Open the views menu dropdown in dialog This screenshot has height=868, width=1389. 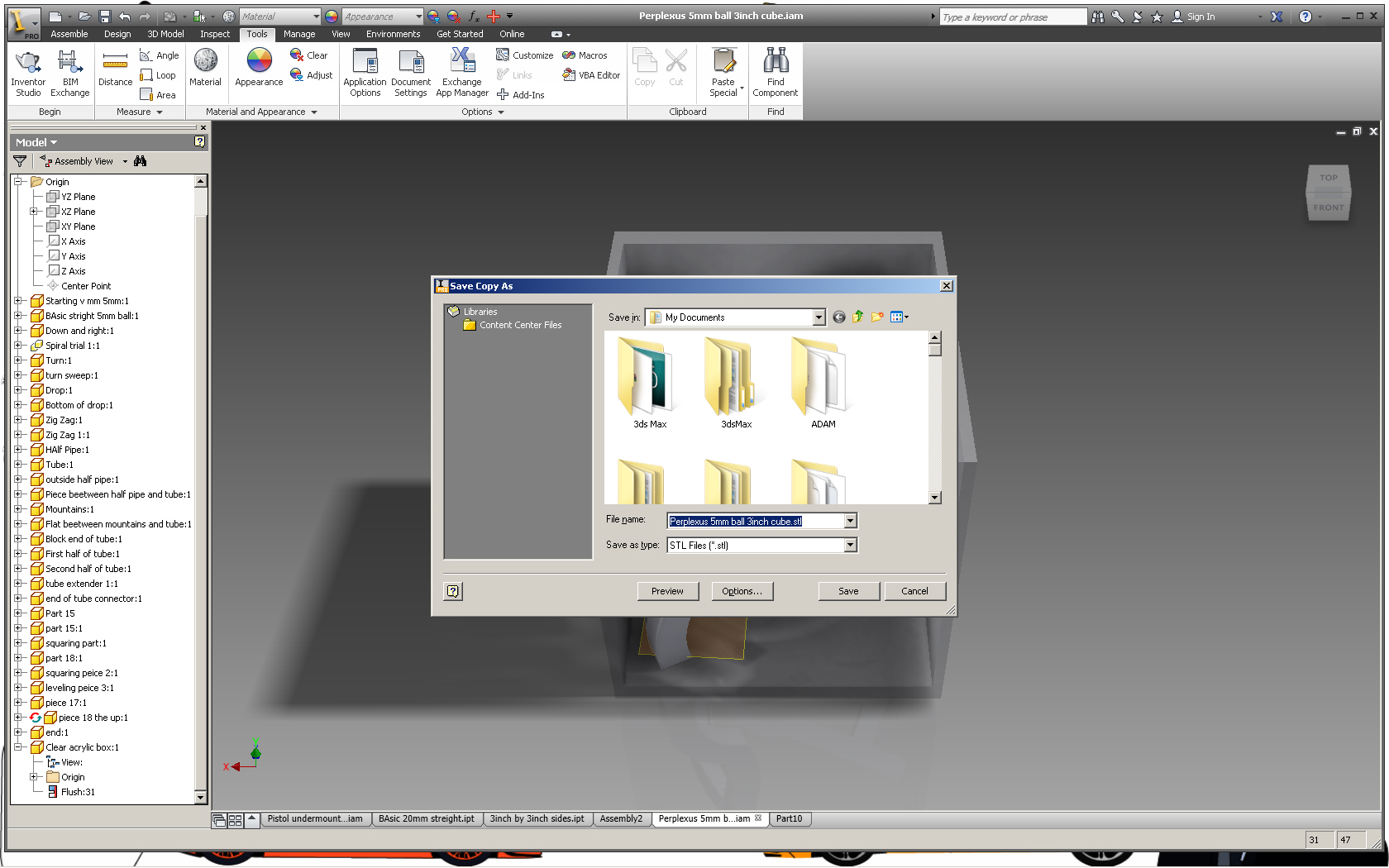[x=900, y=317]
